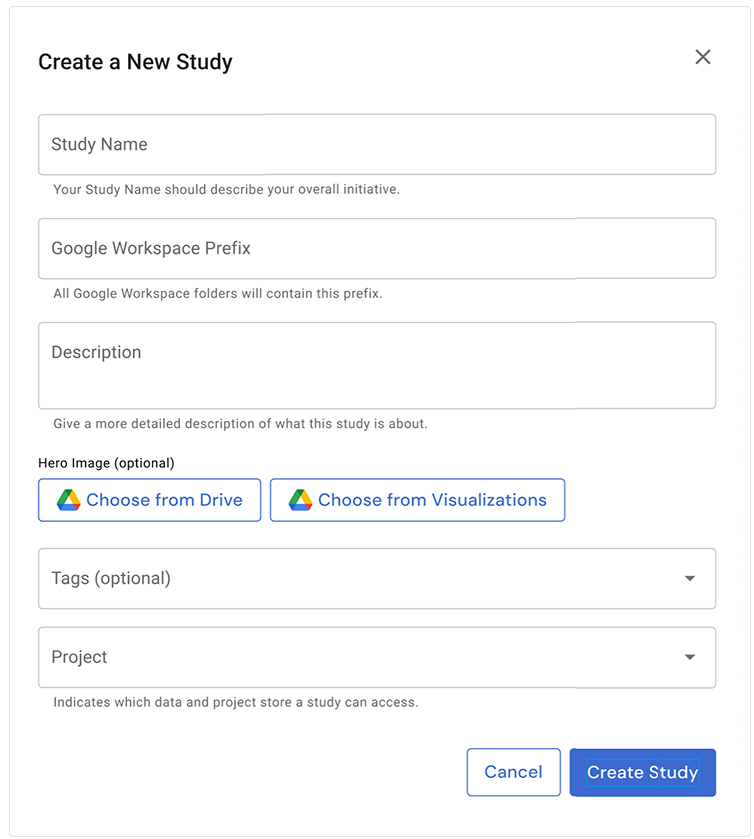Select the Description text area

point(377,365)
